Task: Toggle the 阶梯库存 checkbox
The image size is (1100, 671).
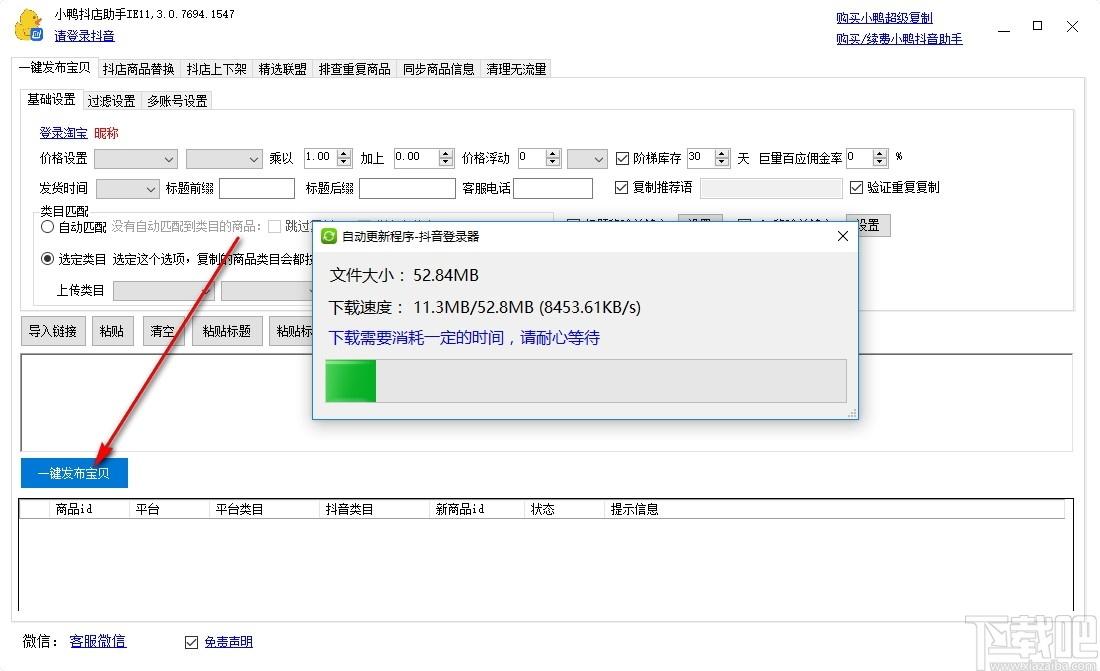Action: click(622, 159)
